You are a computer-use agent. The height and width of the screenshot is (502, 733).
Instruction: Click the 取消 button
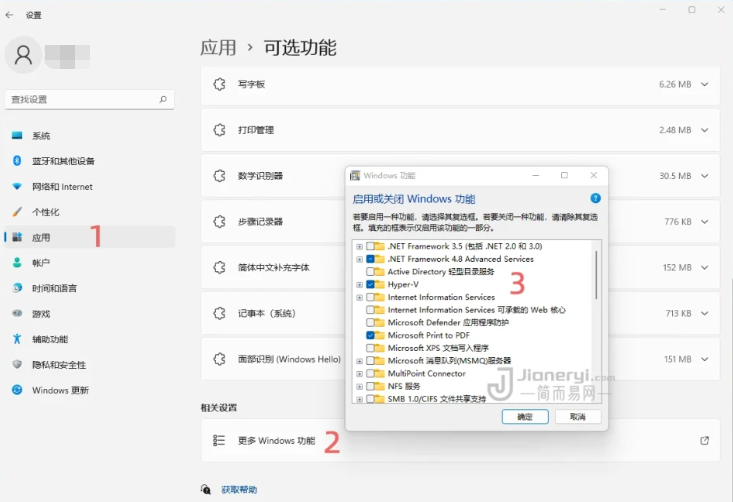(578, 416)
